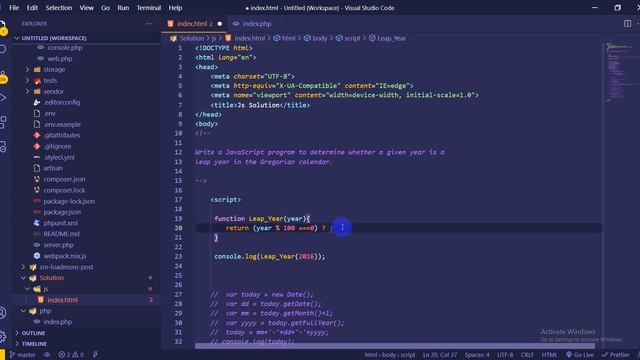
Task: Click the Go Live button
Action: click(580, 355)
